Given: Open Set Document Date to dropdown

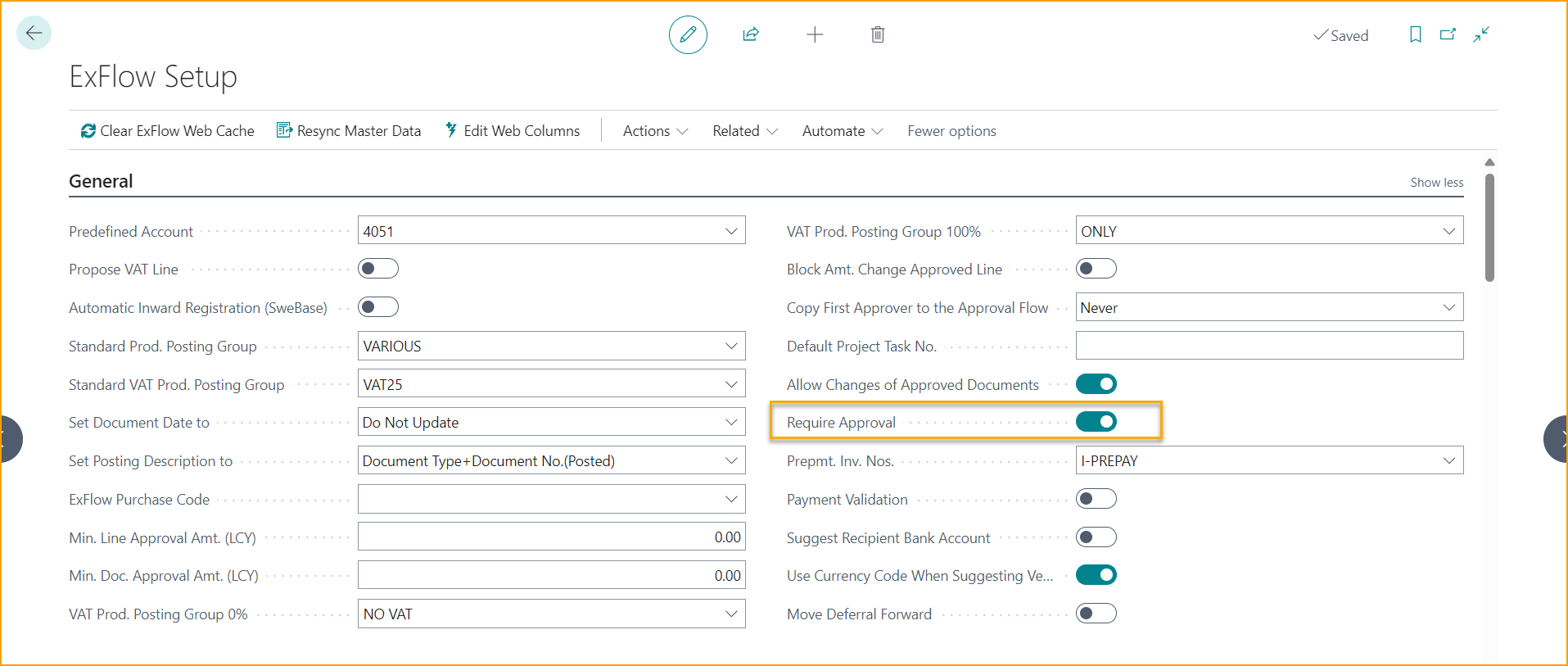Looking at the screenshot, I should [x=731, y=422].
